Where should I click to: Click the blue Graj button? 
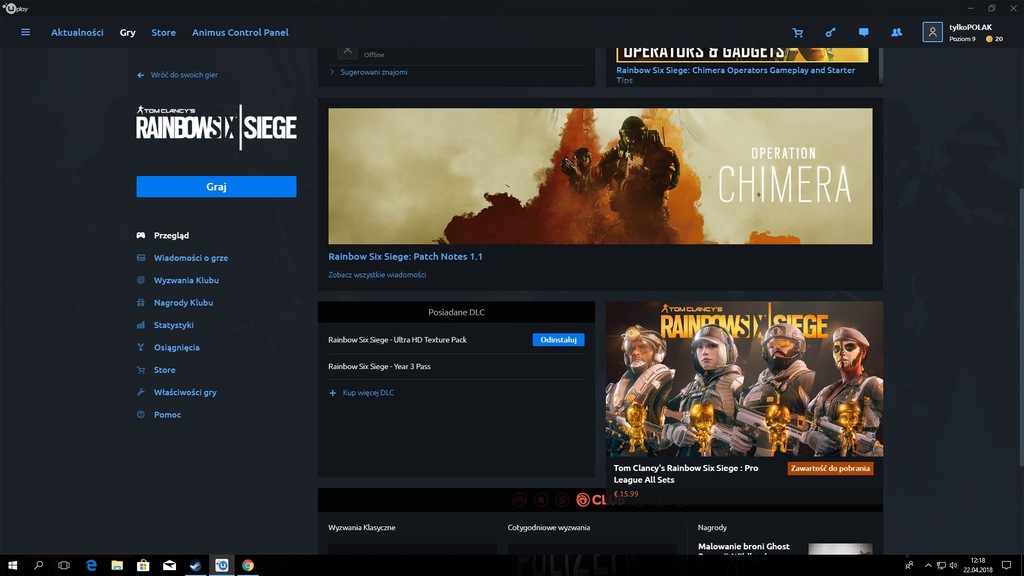click(216, 187)
